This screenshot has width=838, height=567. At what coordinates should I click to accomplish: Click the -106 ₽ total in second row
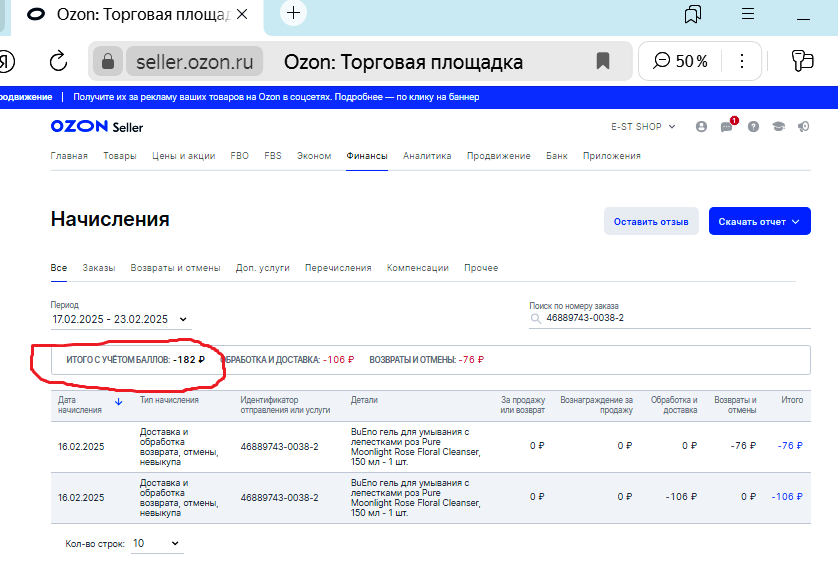click(787, 496)
